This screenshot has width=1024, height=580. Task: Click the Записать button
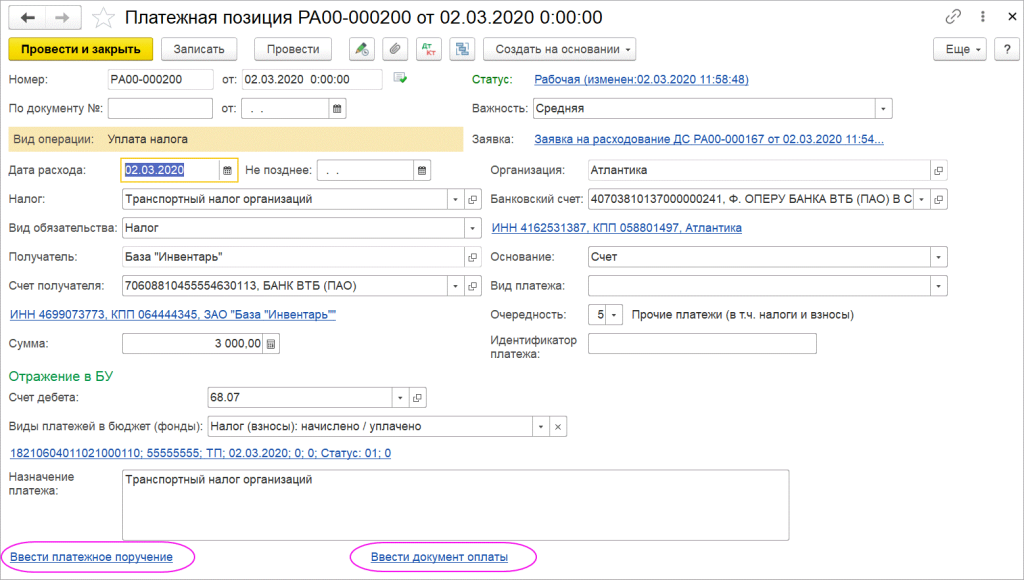(205, 49)
